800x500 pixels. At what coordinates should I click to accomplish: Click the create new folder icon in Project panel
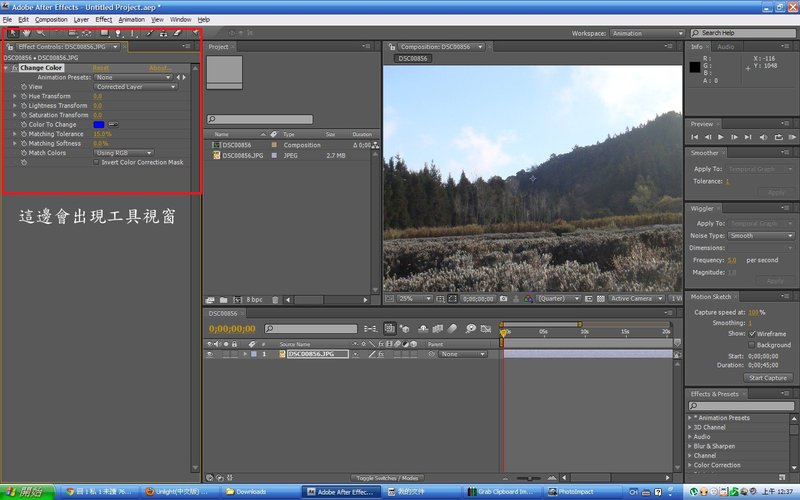[222, 299]
